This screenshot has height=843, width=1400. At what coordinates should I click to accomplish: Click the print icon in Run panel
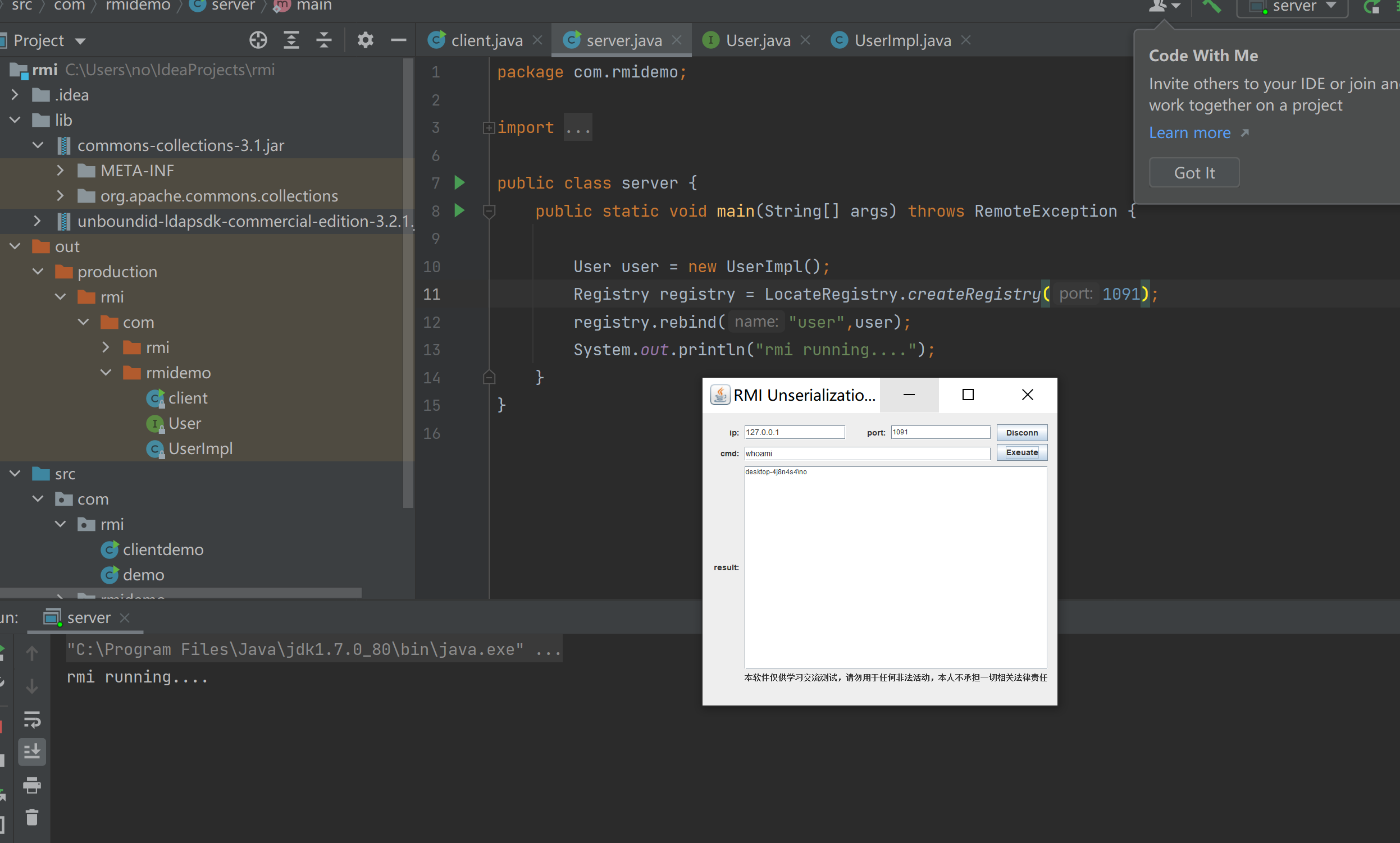tap(32, 785)
